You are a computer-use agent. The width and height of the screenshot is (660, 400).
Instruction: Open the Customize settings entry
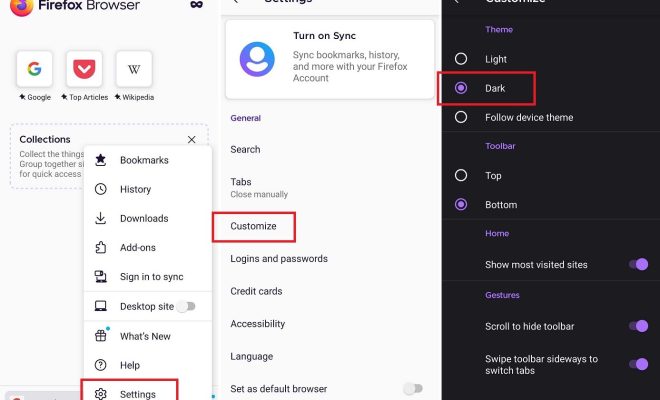pyautogui.click(x=254, y=227)
